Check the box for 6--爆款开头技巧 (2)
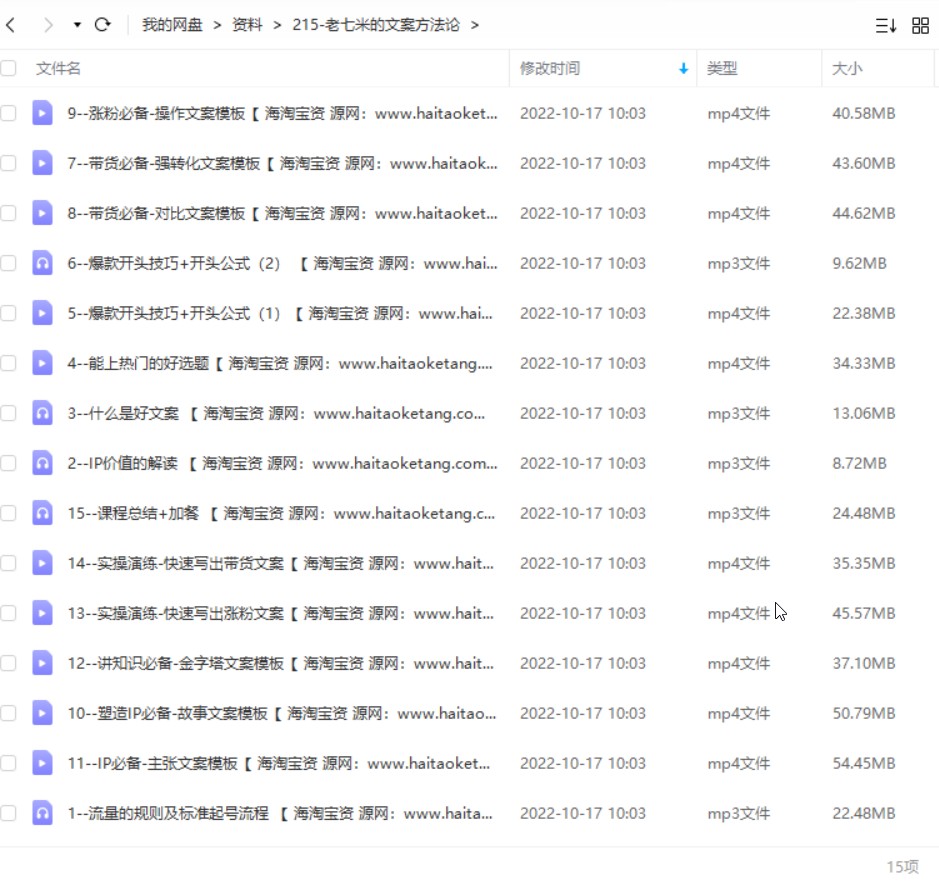 coord(8,263)
